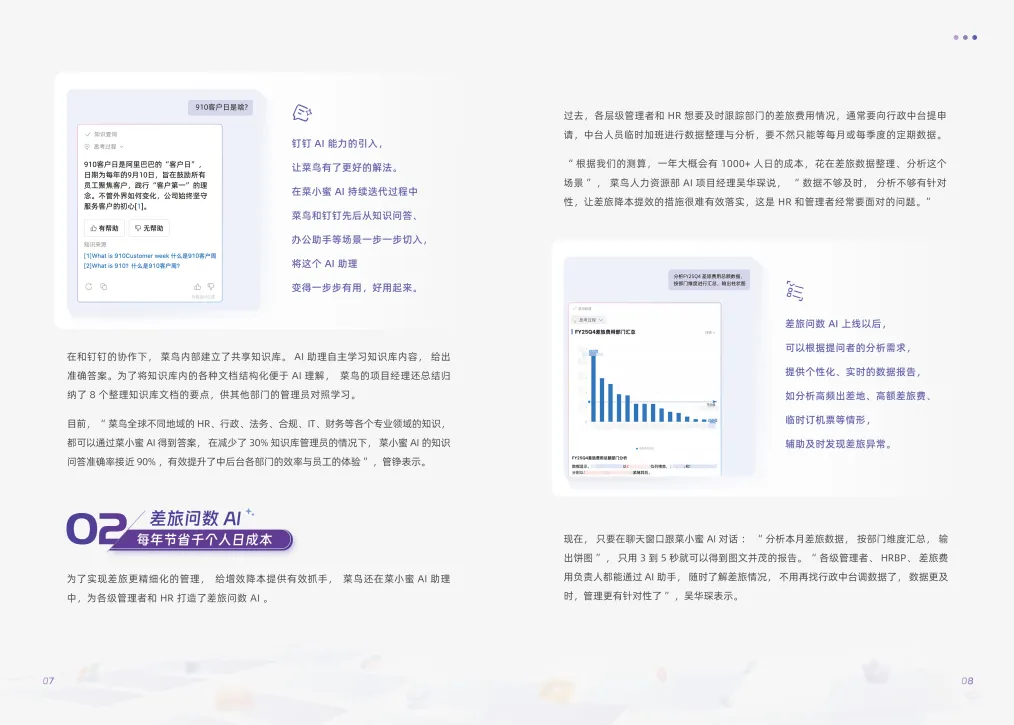Viewport: 1014px width, 725px height.
Task: Click the thumbs-up icon at answer bottom right
Action: (198, 286)
